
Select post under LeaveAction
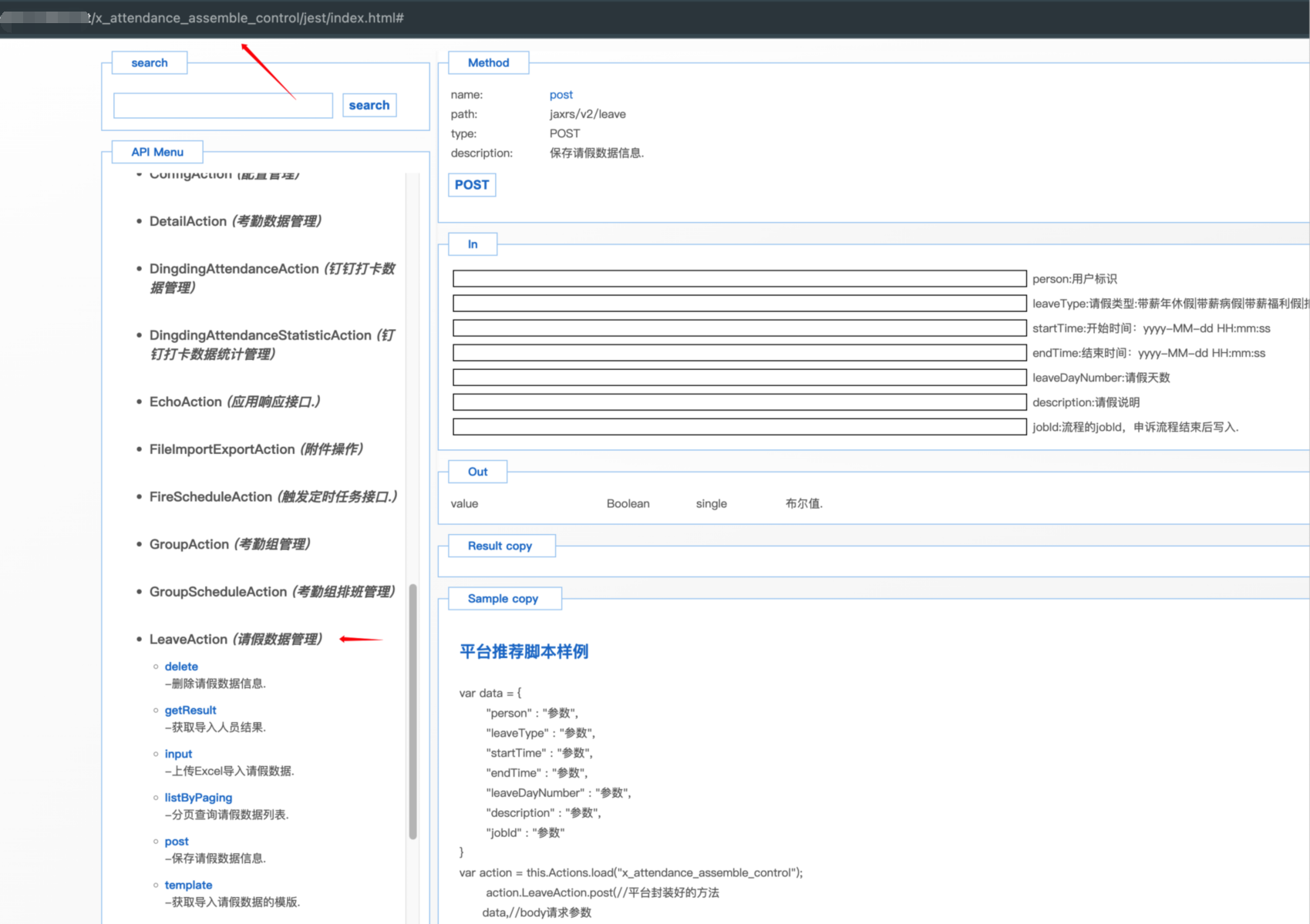tap(177, 842)
